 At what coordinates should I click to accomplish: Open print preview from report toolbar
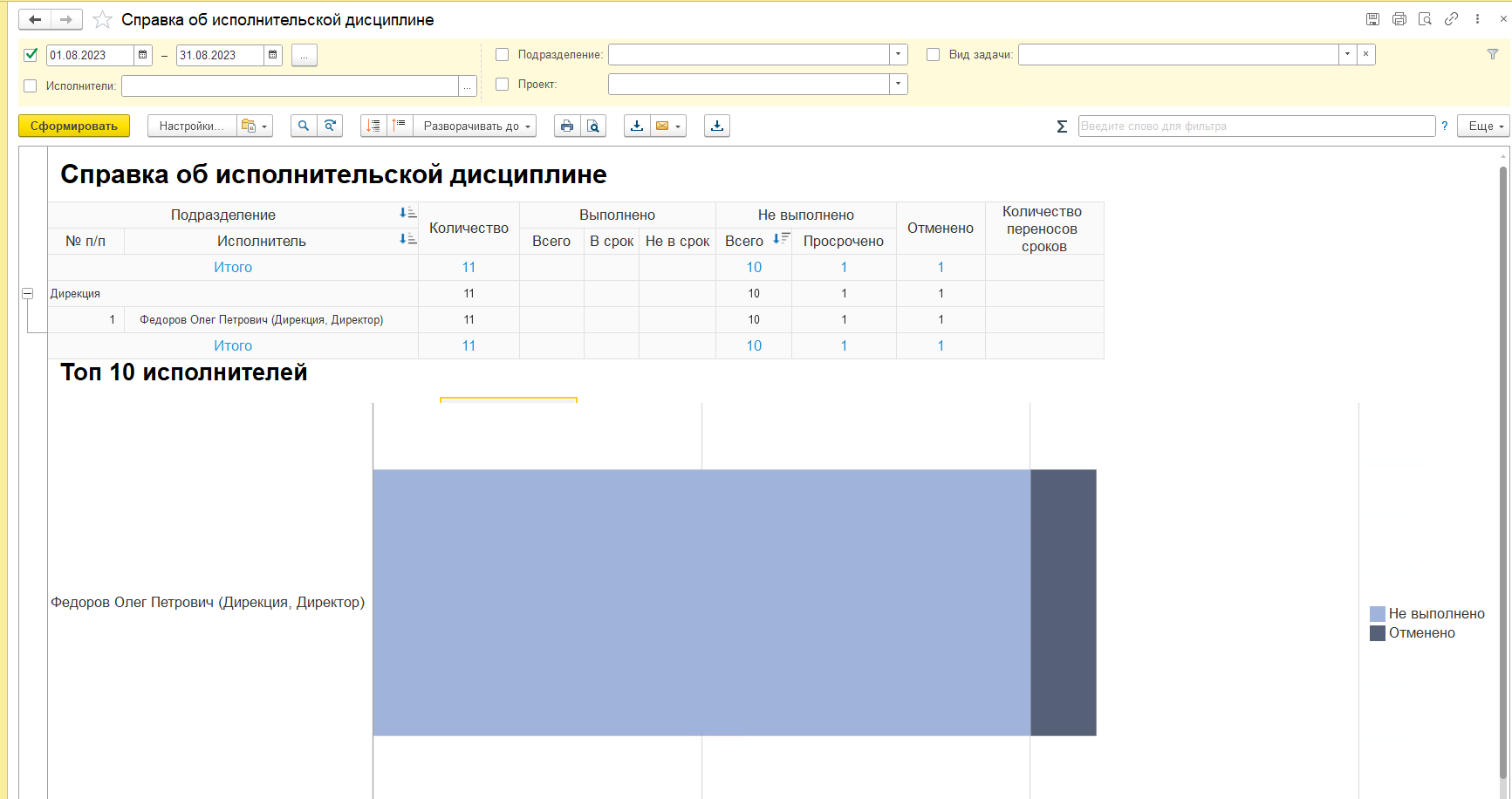[593, 126]
